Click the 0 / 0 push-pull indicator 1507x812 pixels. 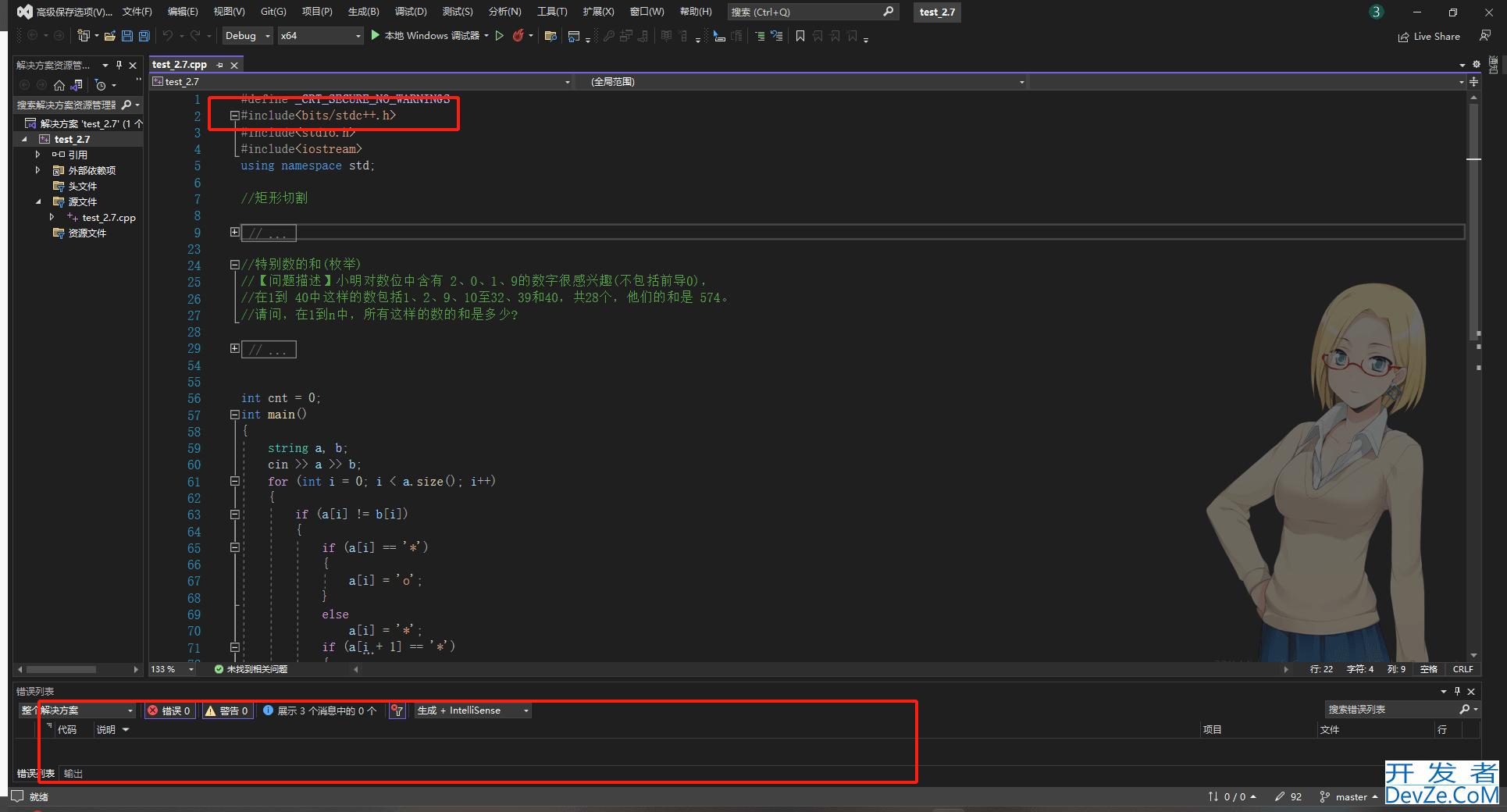pos(1232,797)
